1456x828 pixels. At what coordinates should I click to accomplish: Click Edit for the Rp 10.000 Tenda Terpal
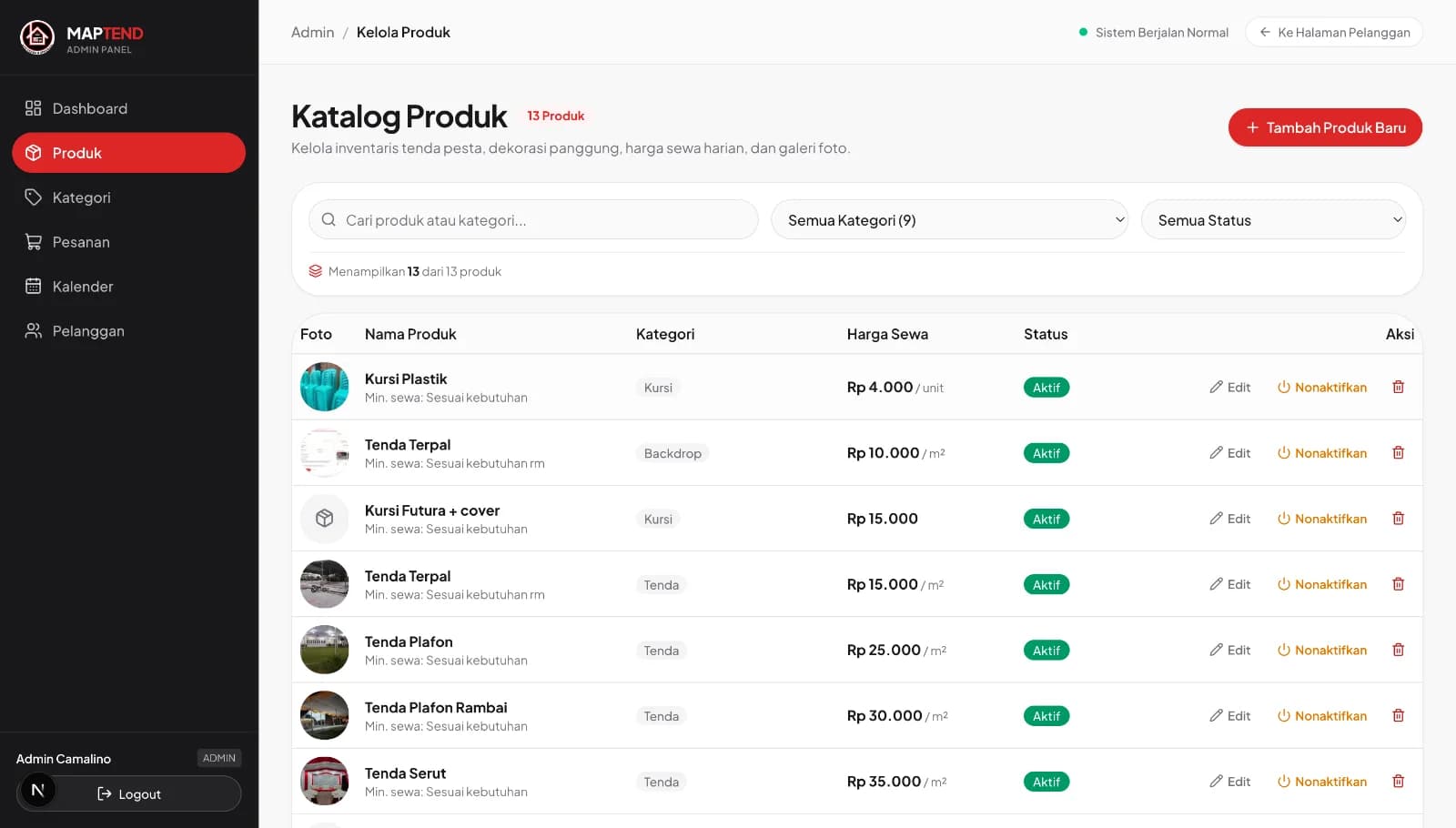[1230, 452]
